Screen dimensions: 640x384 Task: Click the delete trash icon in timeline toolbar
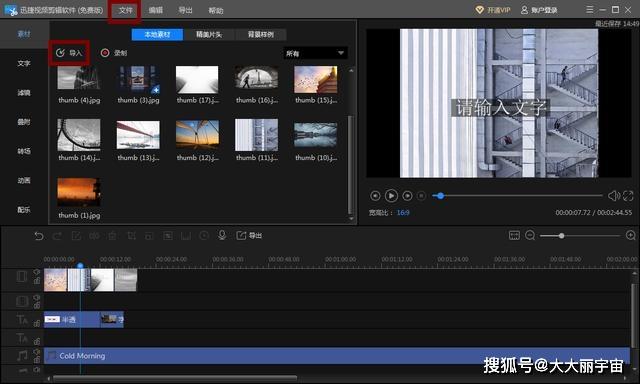[113, 236]
